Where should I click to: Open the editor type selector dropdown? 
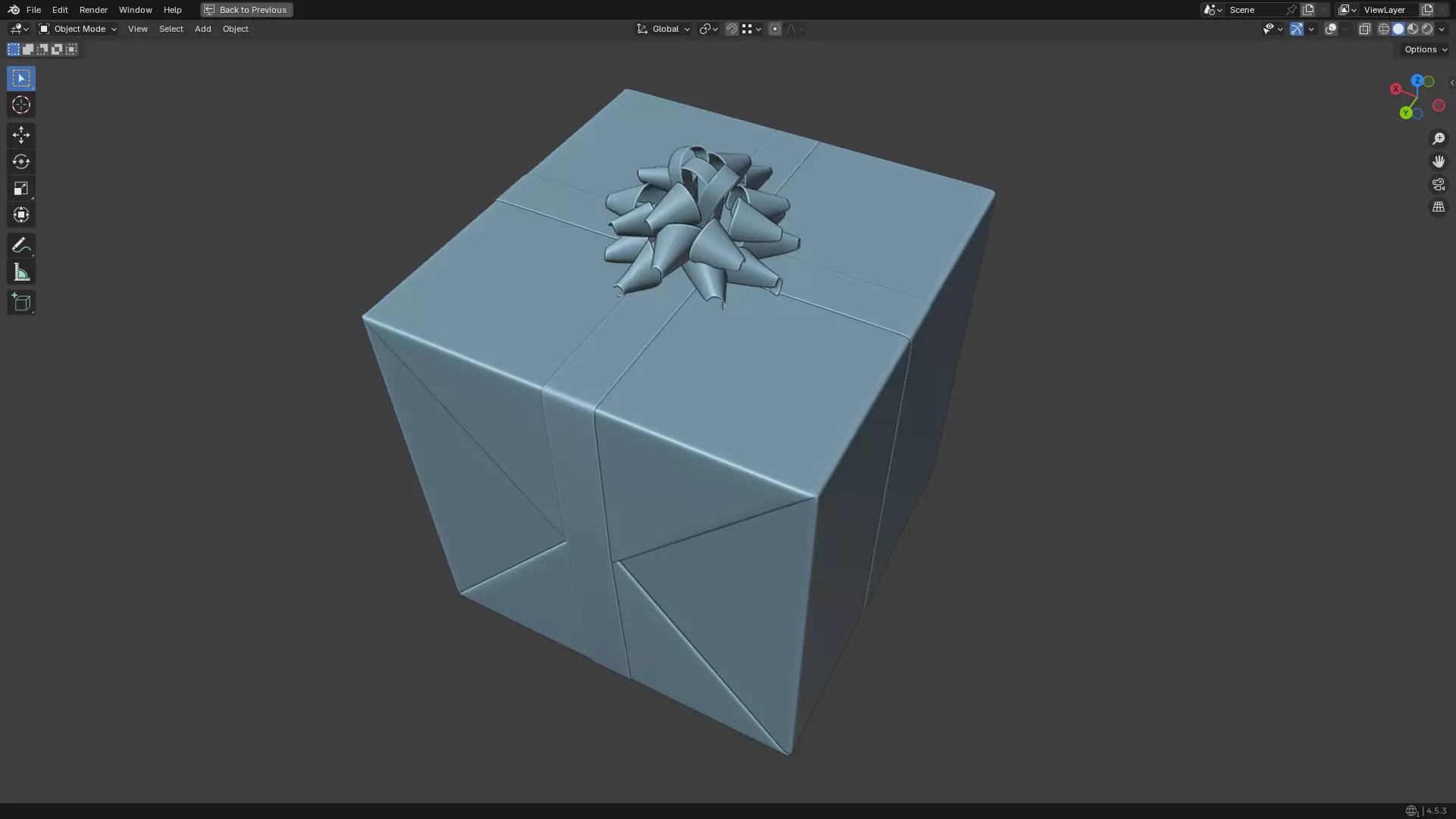click(x=19, y=29)
